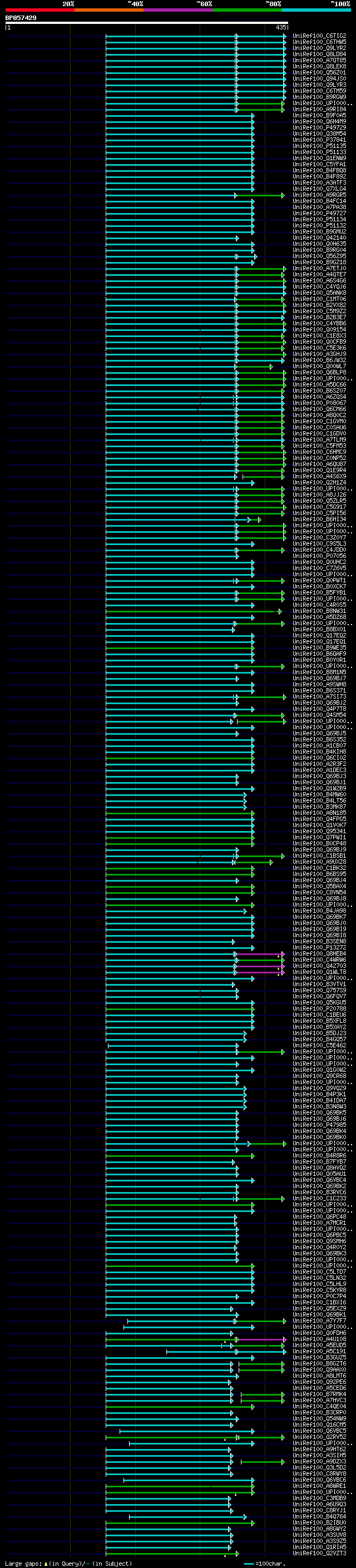Select the label UniRef100_Q7XLG4
The width and height of the screenshot is (356, 1568).
point(319,189)
